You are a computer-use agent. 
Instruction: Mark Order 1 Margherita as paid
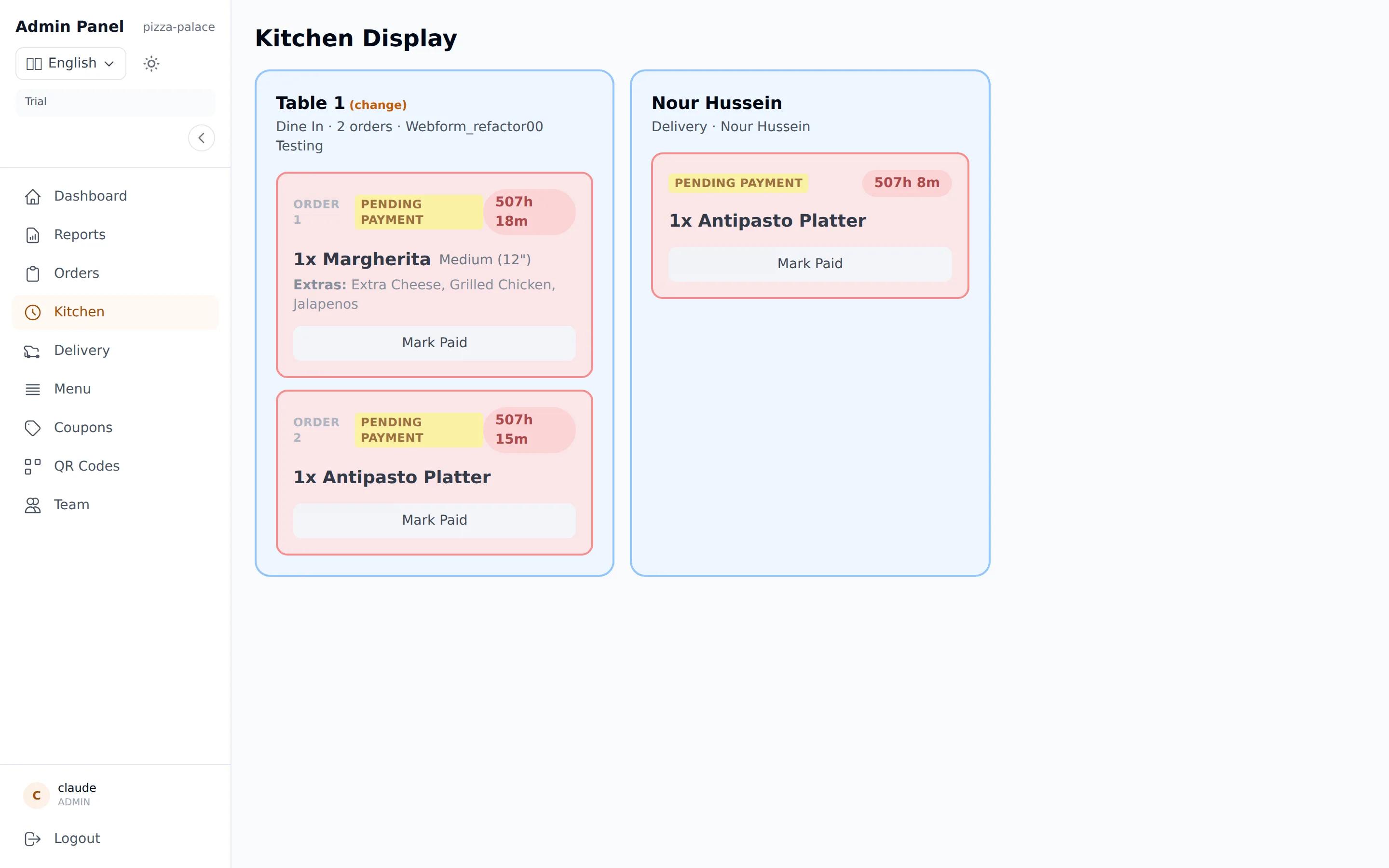tap(435, 343)
